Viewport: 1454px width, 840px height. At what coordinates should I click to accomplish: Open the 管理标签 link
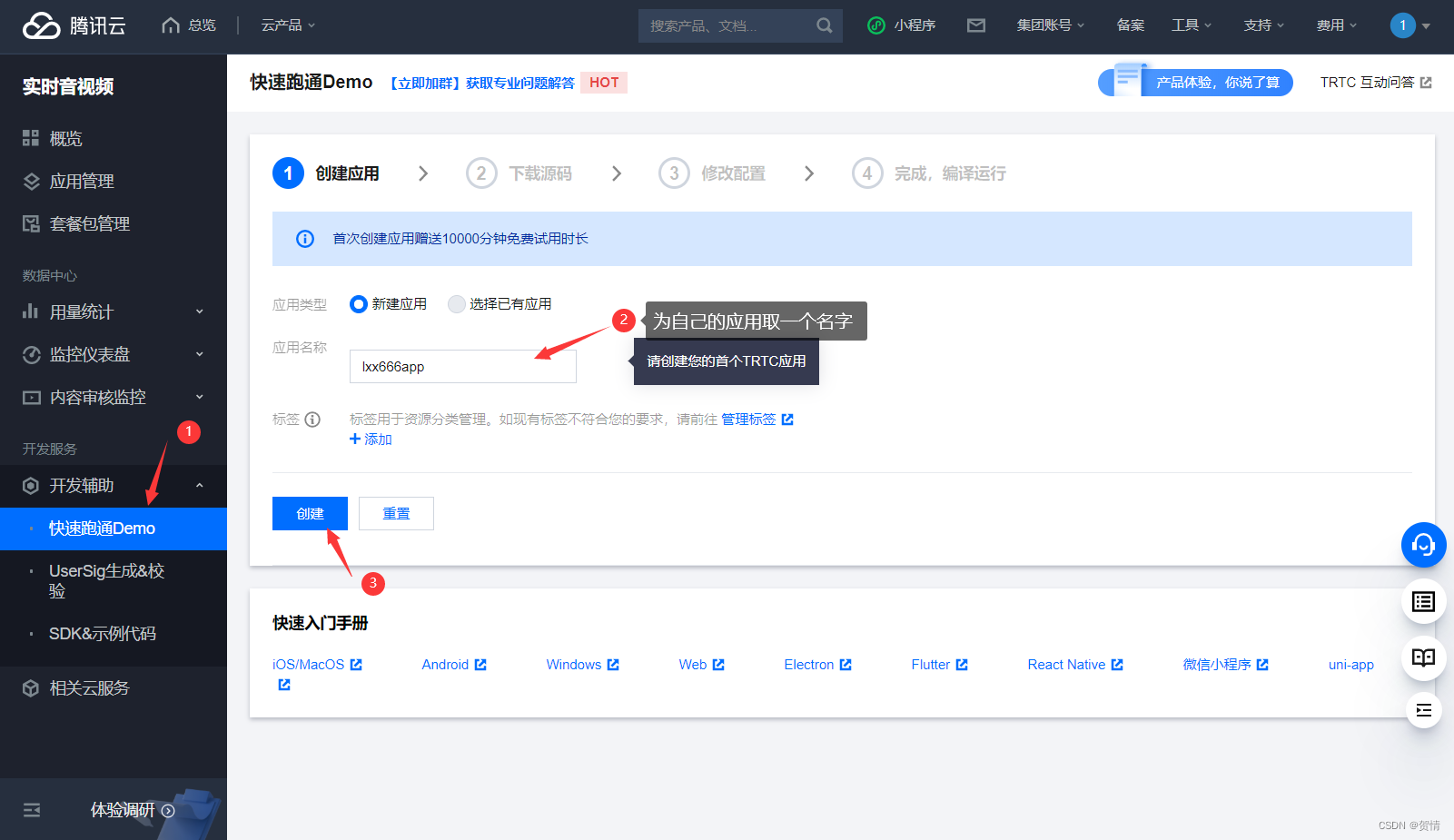748,420
